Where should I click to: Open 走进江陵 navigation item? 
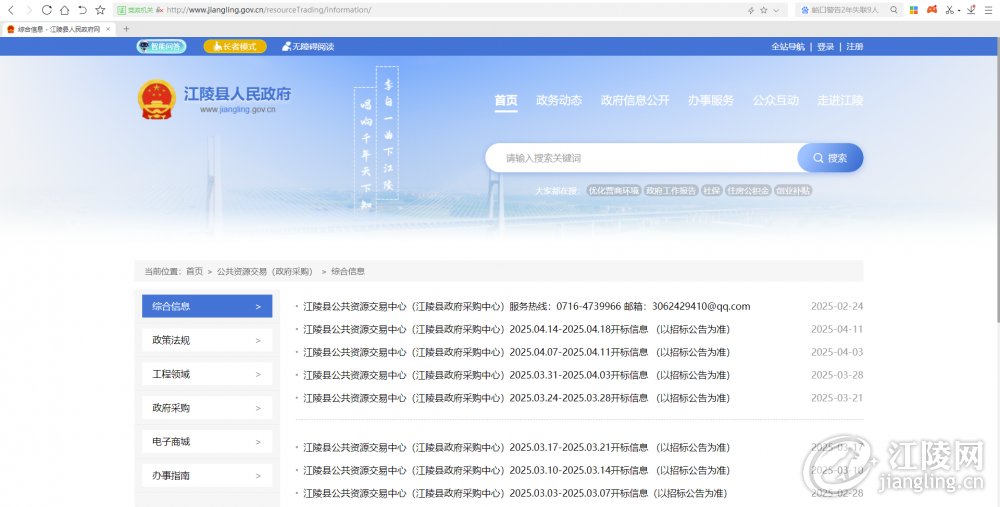click(841, 100)
